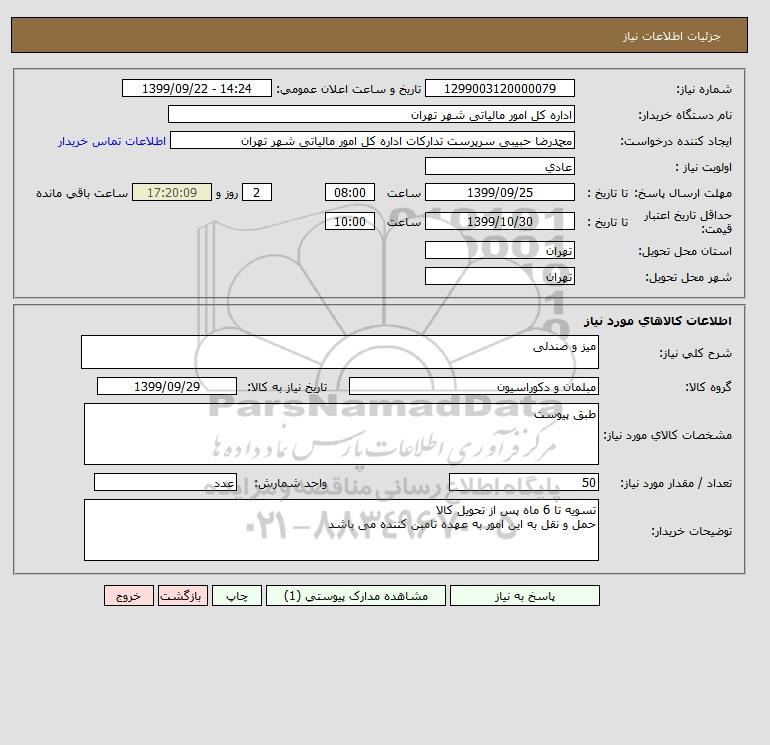Image resolution: width=770 pixels, height=745 pixels.
Task: Click label ایجاد کننده درخواست
Action: pyautogui.click(x=676, y=141)
